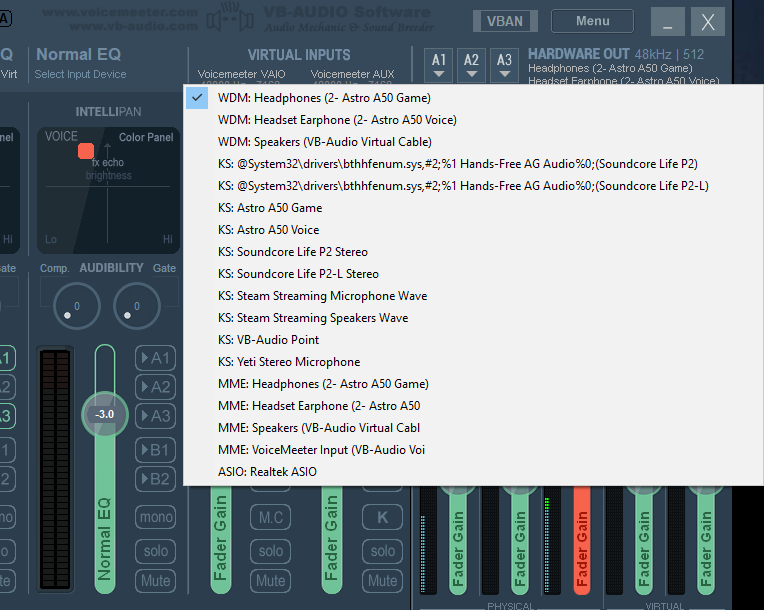Toggle A2 bus routing on Normal EQ strip

(x=155, y=387)
